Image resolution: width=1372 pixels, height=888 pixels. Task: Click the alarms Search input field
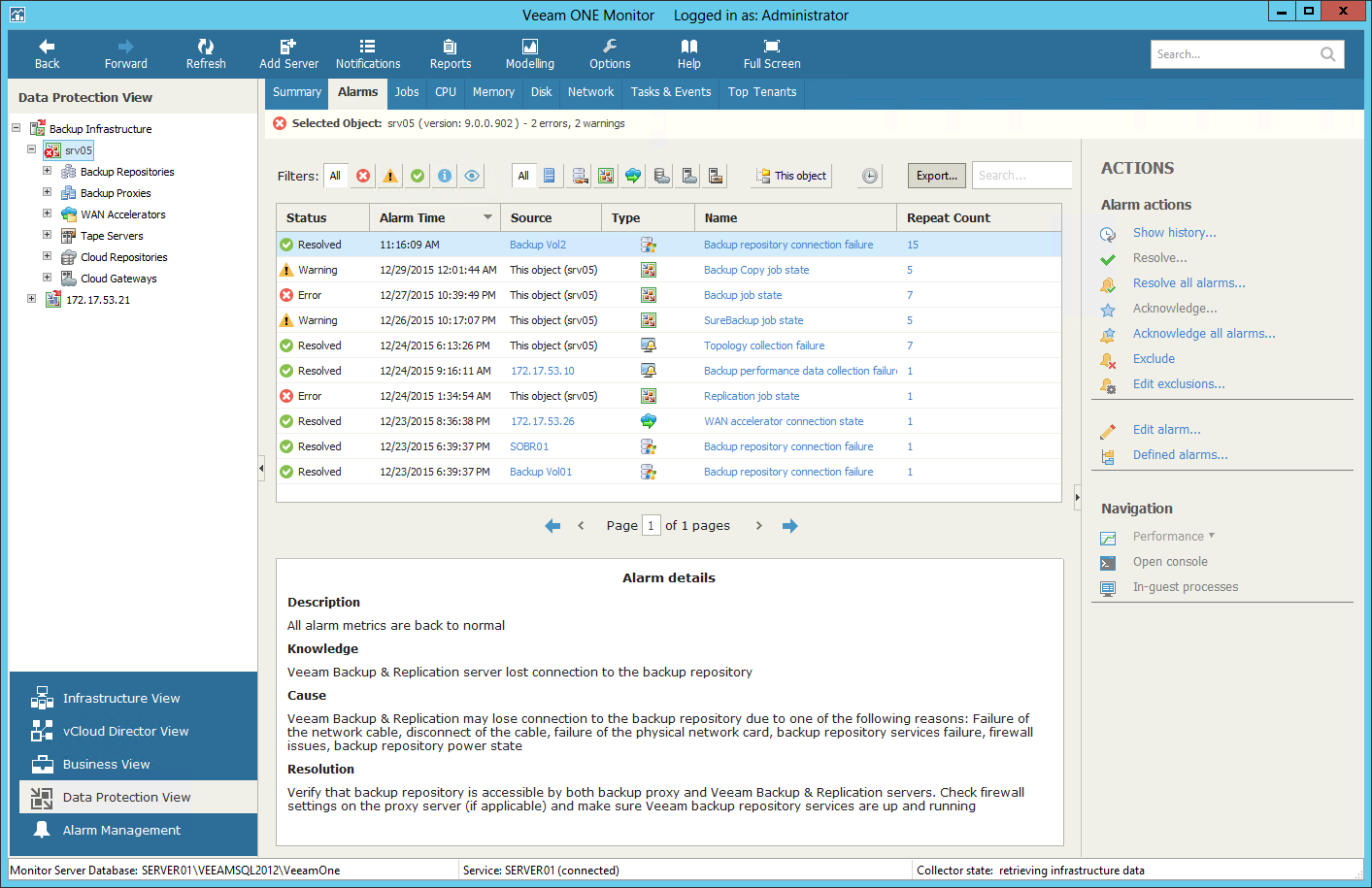(x=1021, y=176)
